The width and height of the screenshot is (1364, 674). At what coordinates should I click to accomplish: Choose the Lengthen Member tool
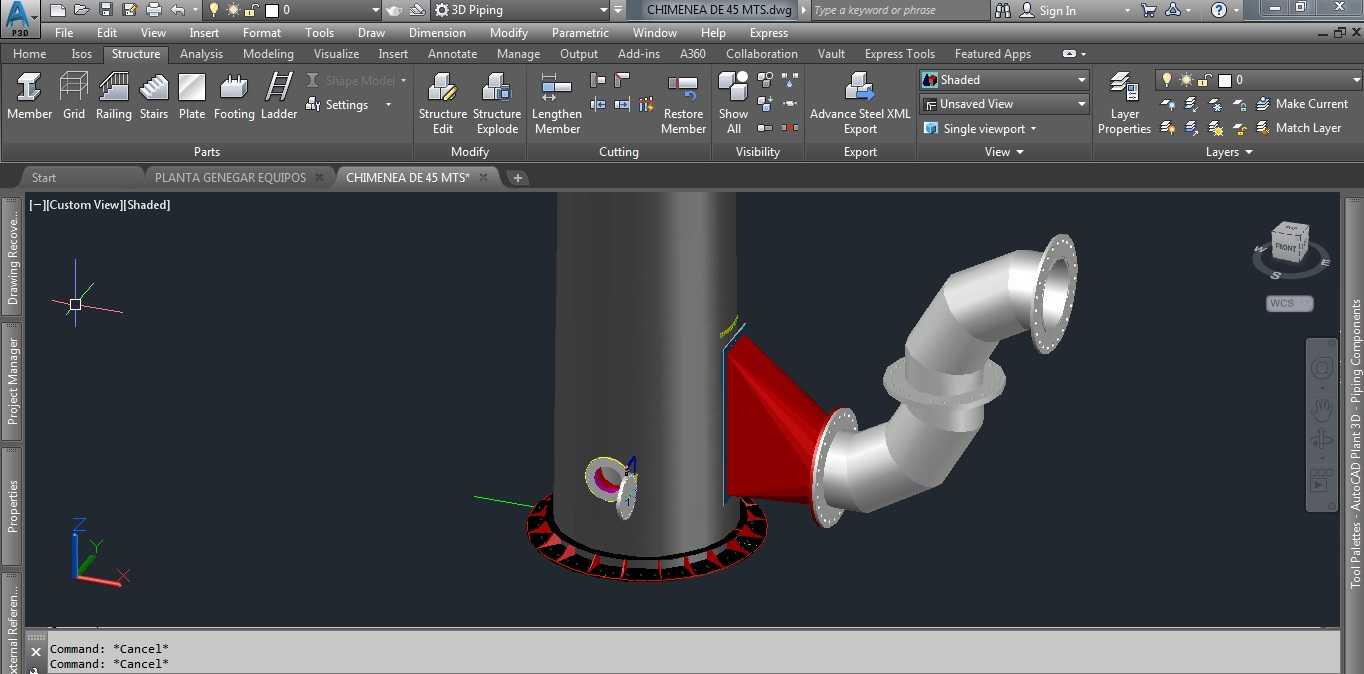pos(557,103)
